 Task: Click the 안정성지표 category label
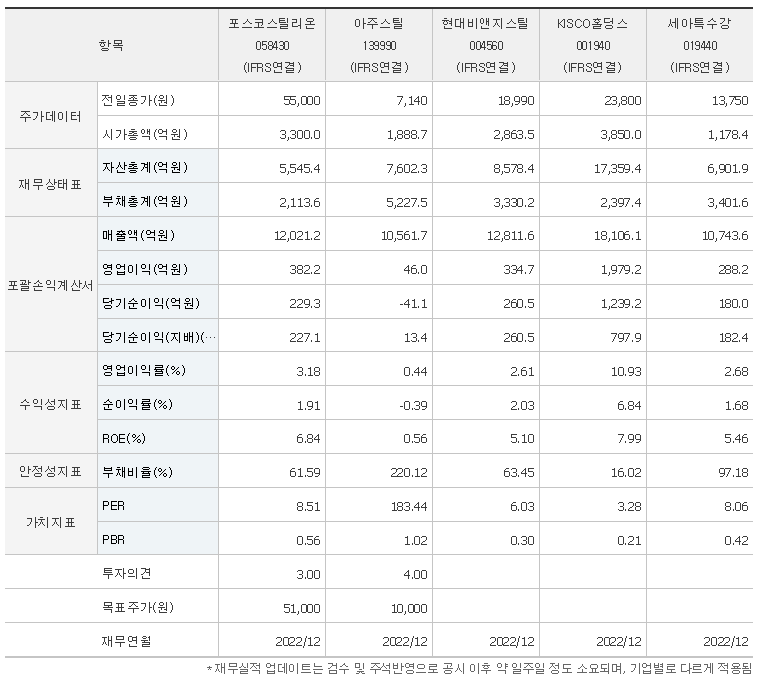(50, 471)
